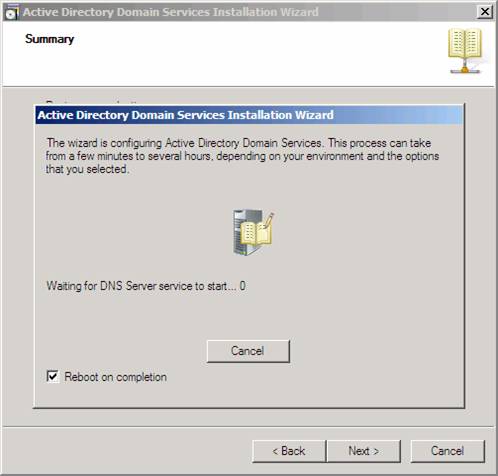Click the network stand beneath the book icon
Screen dimensions: 498x476
pyautogui.click(x=465, y=68)
